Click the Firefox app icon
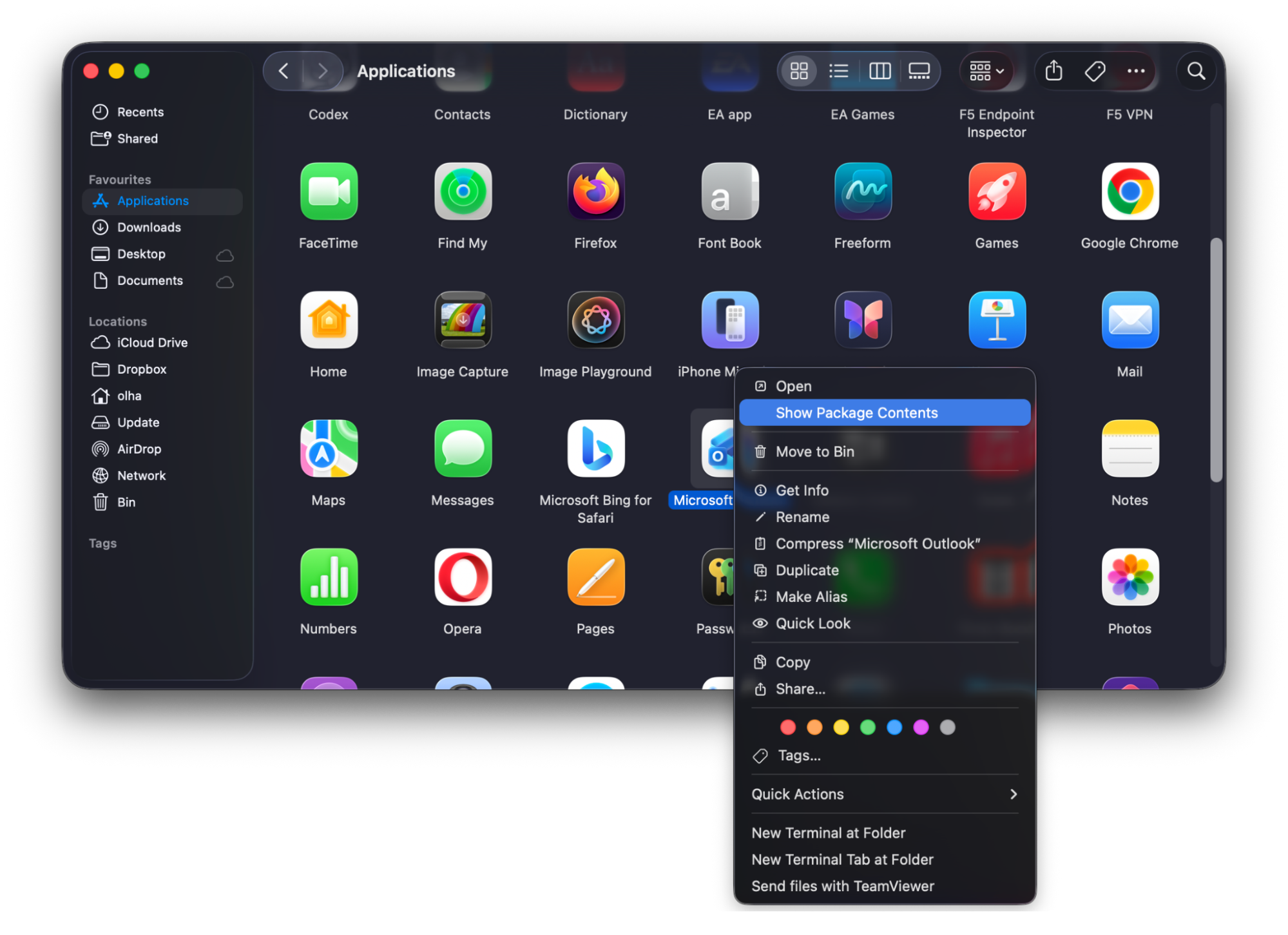Image resolution: width=1288 pixels, height=935 pixels. tap(596, 191)
